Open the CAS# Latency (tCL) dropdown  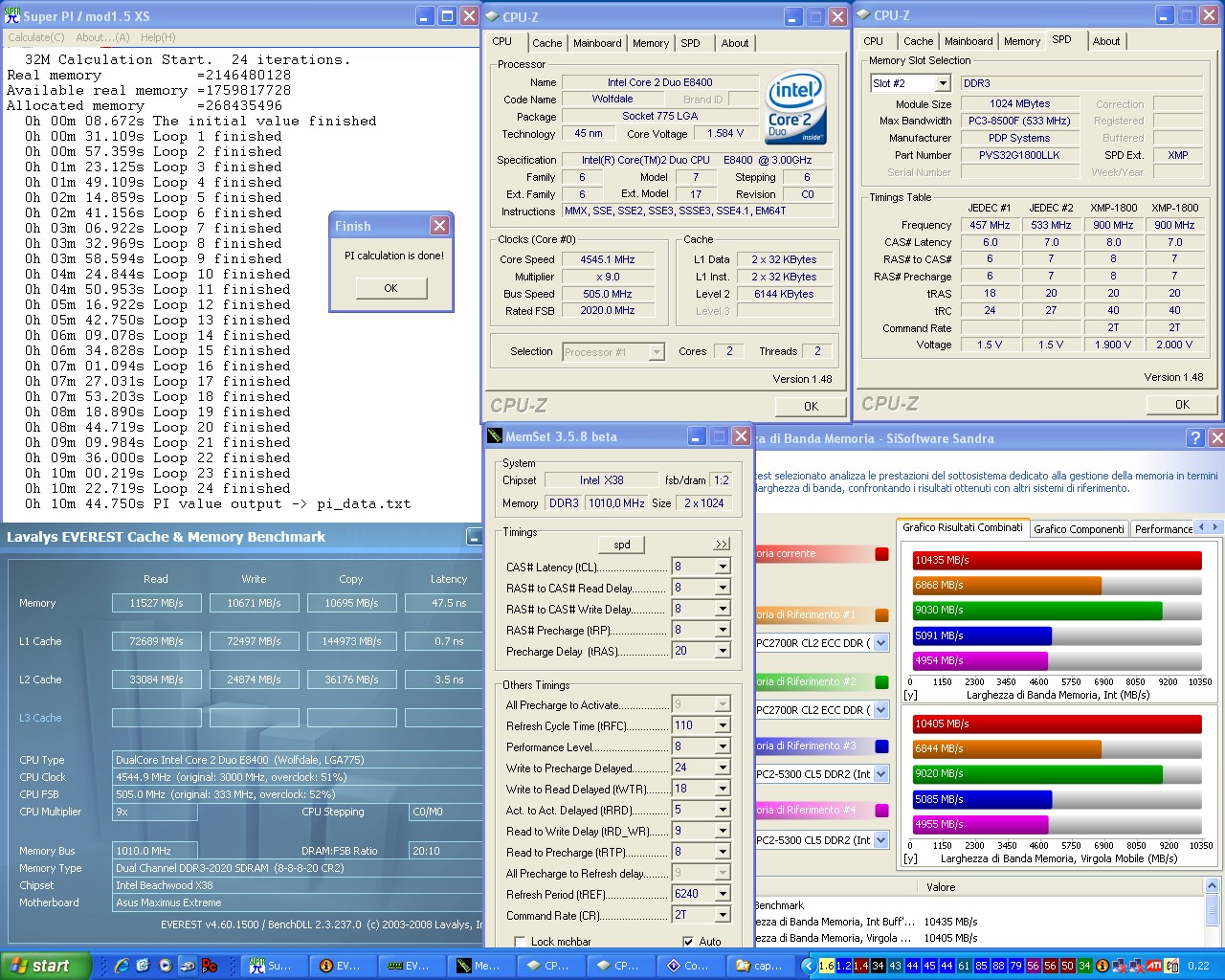(x=723, y=567)
